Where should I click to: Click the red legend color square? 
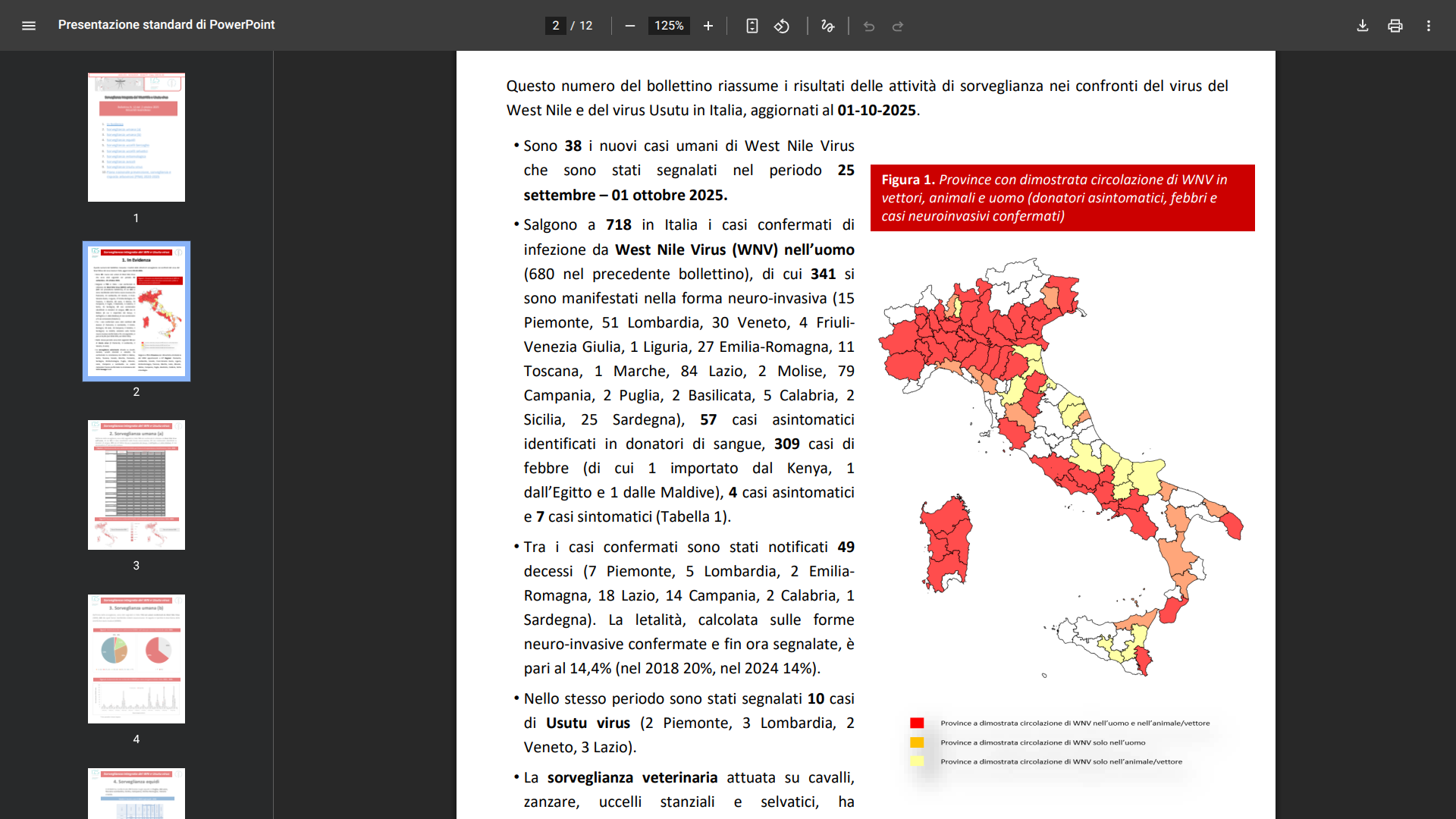pyautogui.click(x=917, y=723)
